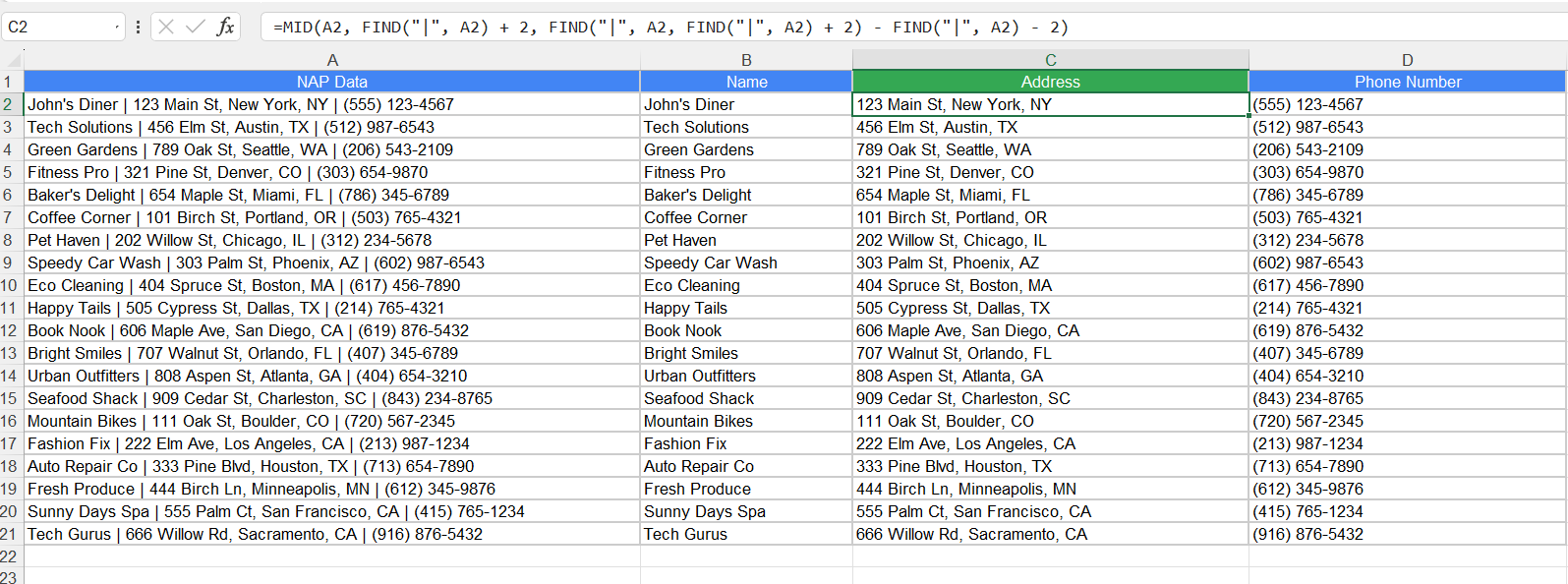Select column B header
Viewport: 1568px width, 584px height.
[x=746, y=60]
